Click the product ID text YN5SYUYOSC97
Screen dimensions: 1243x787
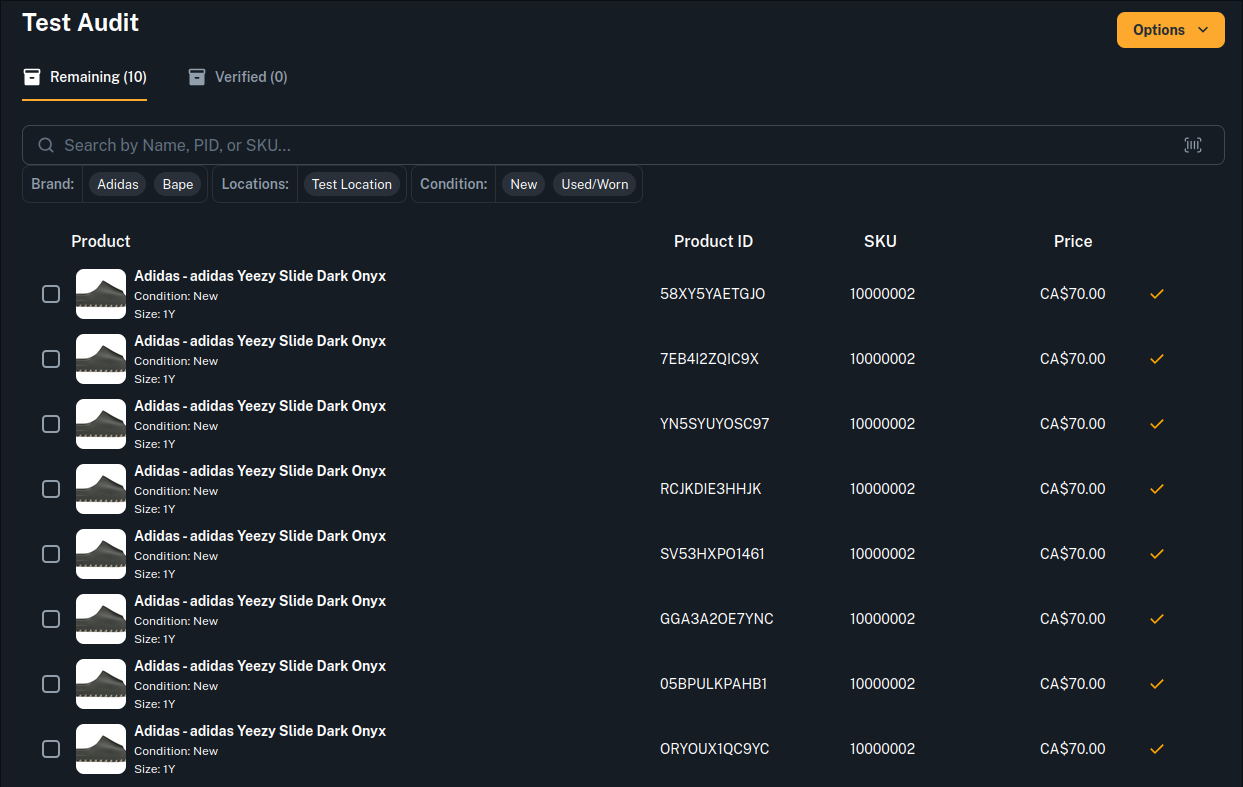coord(715,424)
